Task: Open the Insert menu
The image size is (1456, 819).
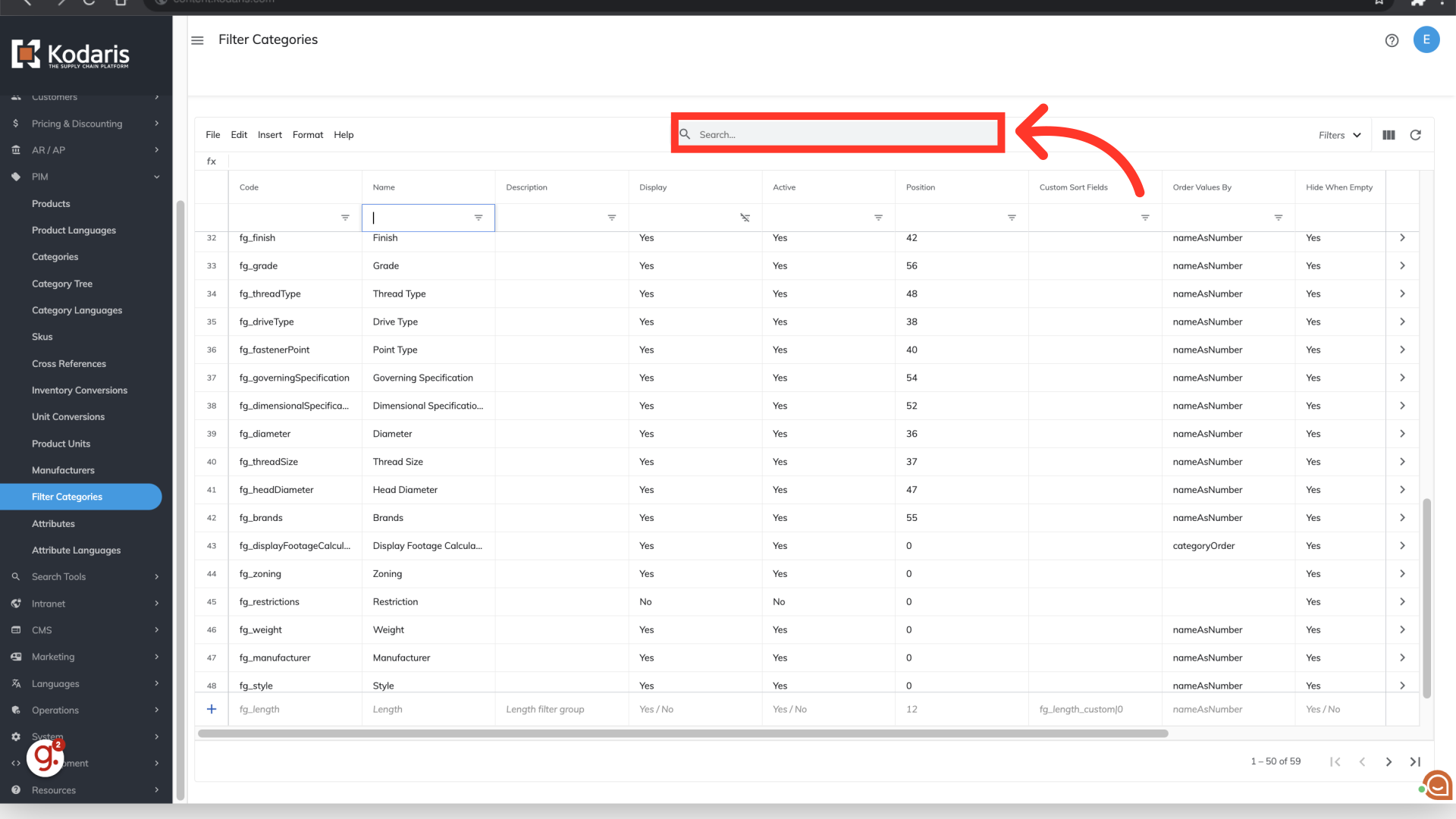Action: point(269,135)
